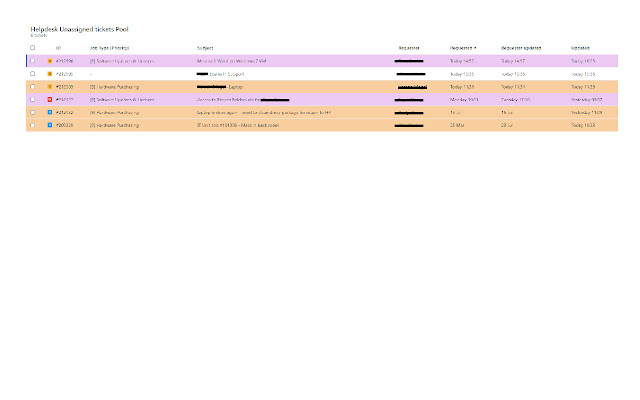Check the box for the Laptop purchasing ticket
Image resolution: width=640 pixels, height=400 pixels.
[x=33, y=87]
